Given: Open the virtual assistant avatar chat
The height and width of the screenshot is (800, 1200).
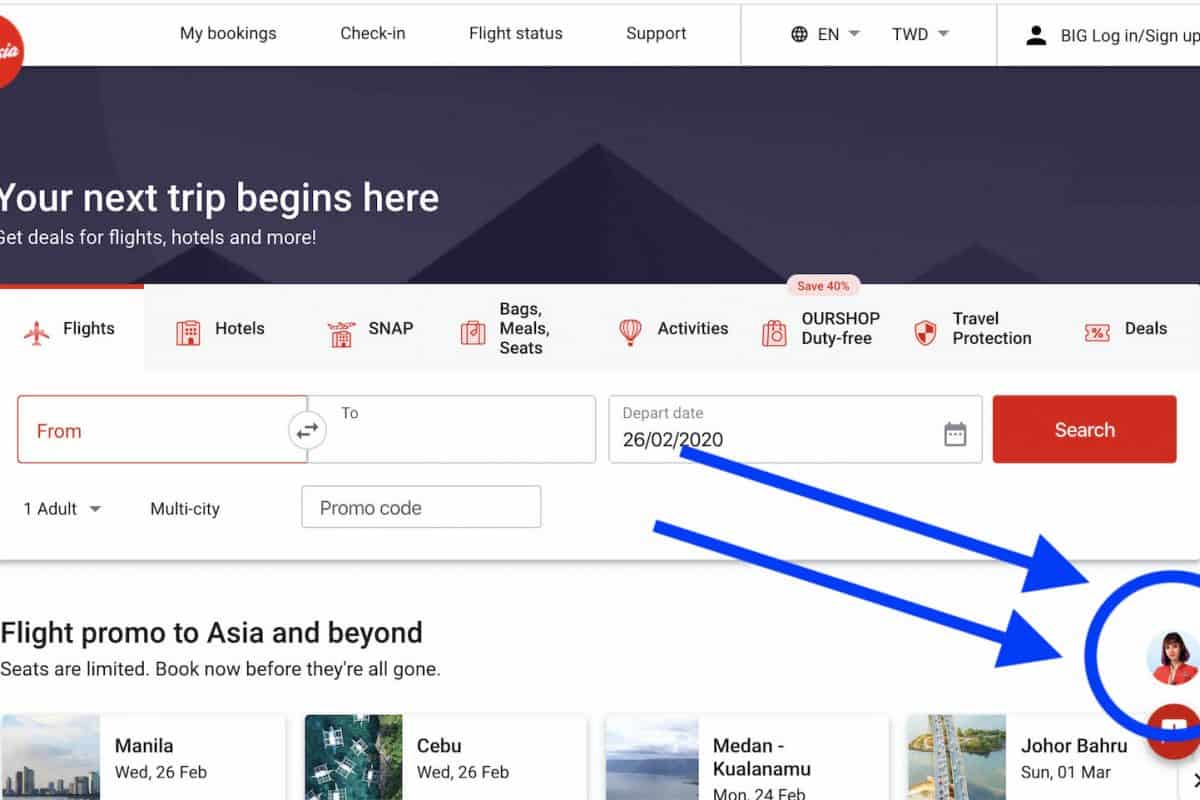Looking at the screenshot, I should (1173, 657).
